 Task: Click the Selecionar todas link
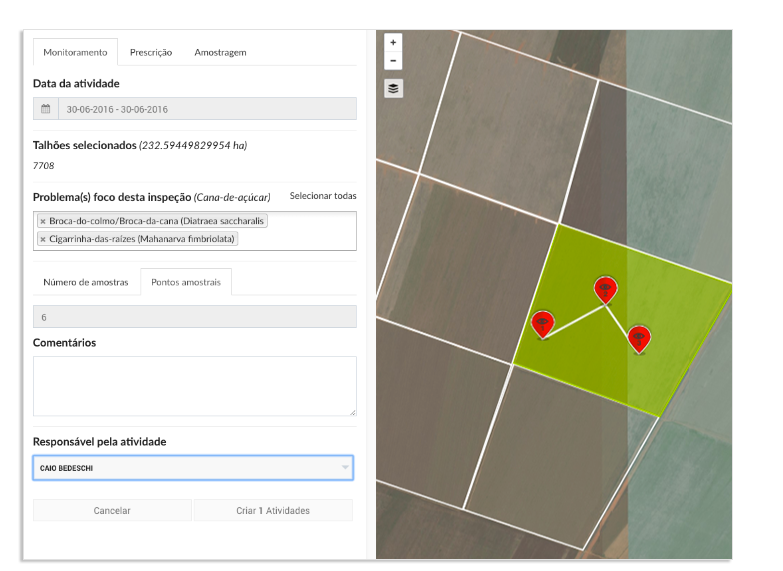coord(323,196)
